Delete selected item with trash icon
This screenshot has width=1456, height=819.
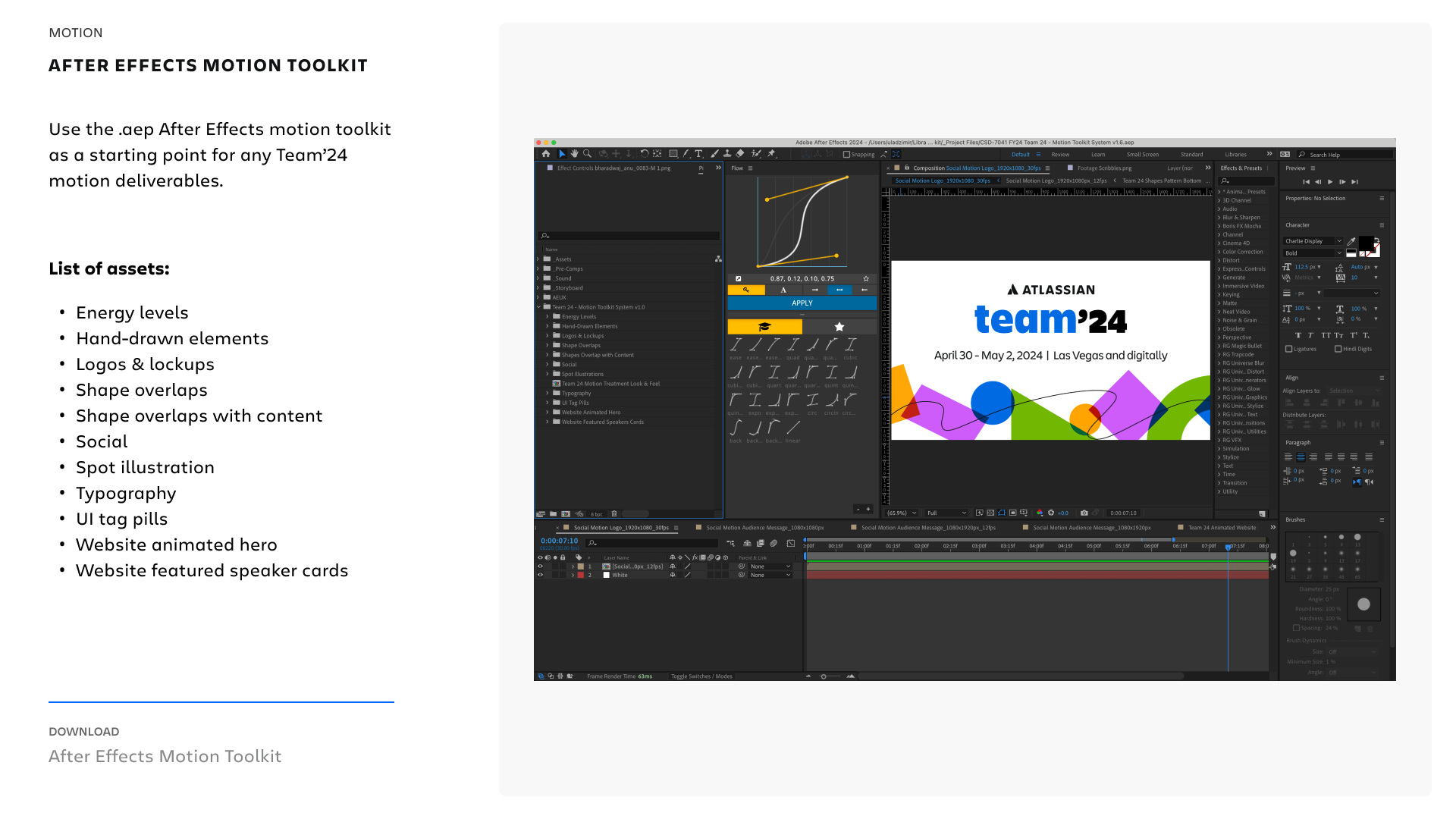tap(614, 514)
